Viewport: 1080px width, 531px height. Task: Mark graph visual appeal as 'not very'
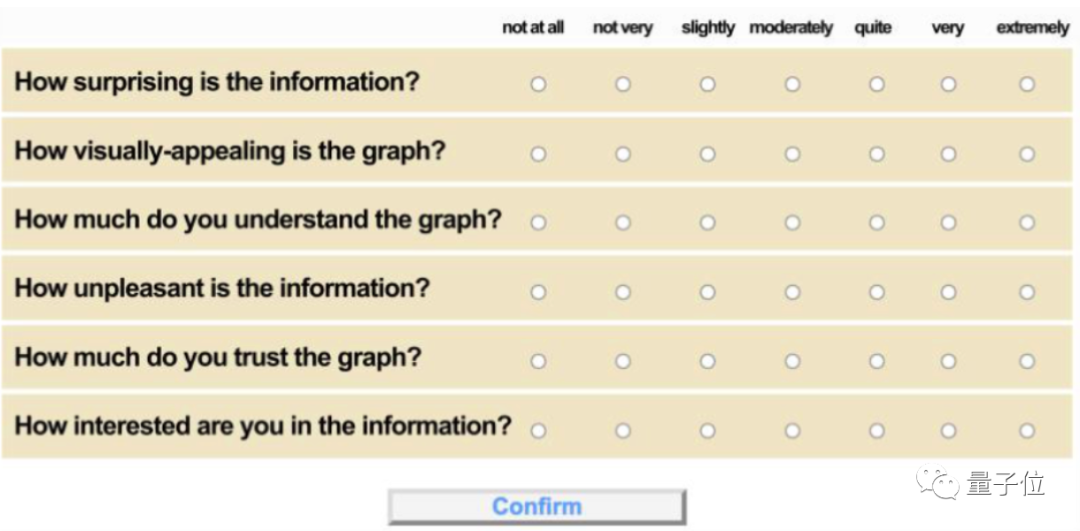pos(623,154)
